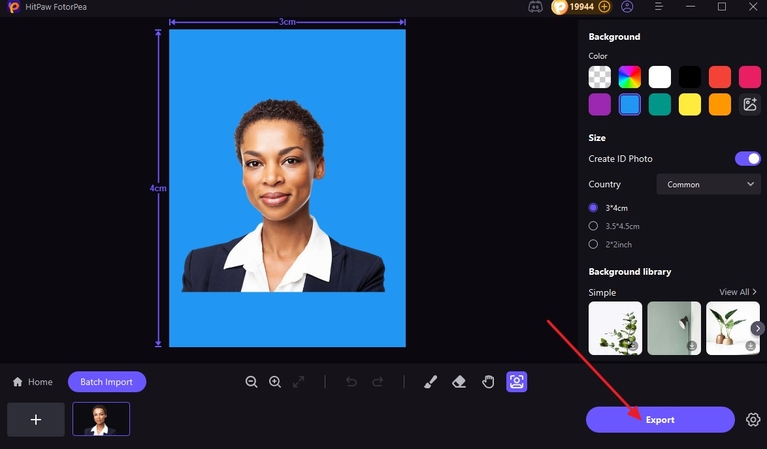Image resolution: width=767 pixels, height=449 pixels.
Task: Select the Hand pan tool
Action: 488,382
